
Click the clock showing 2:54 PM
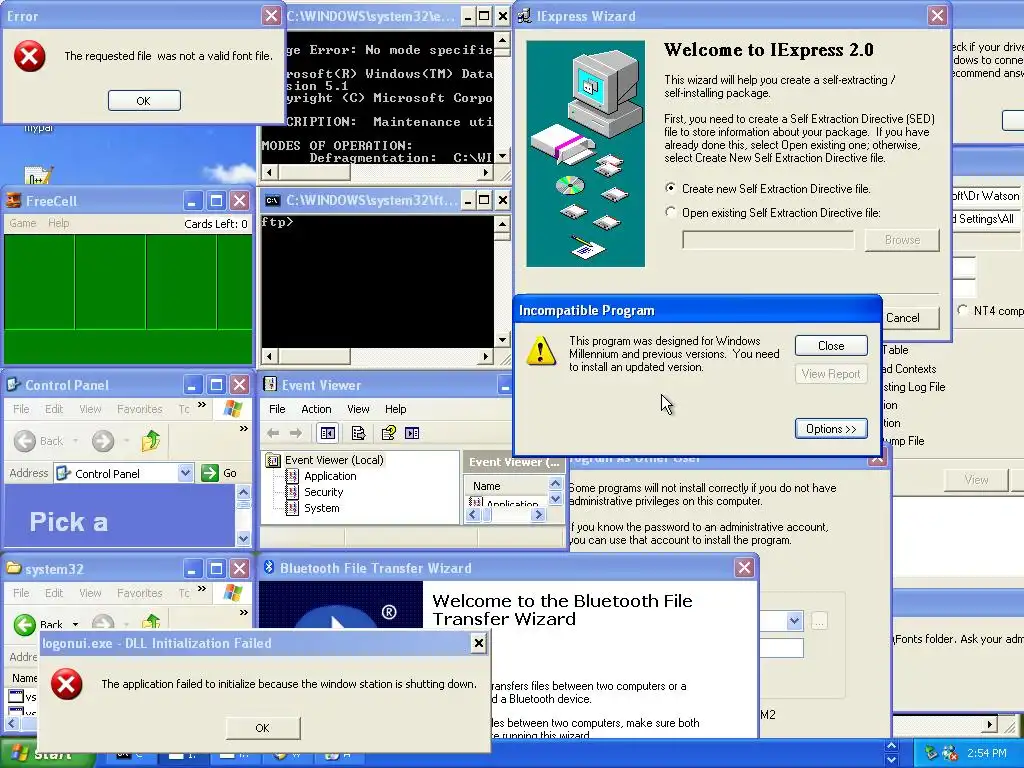coord(987,753)
